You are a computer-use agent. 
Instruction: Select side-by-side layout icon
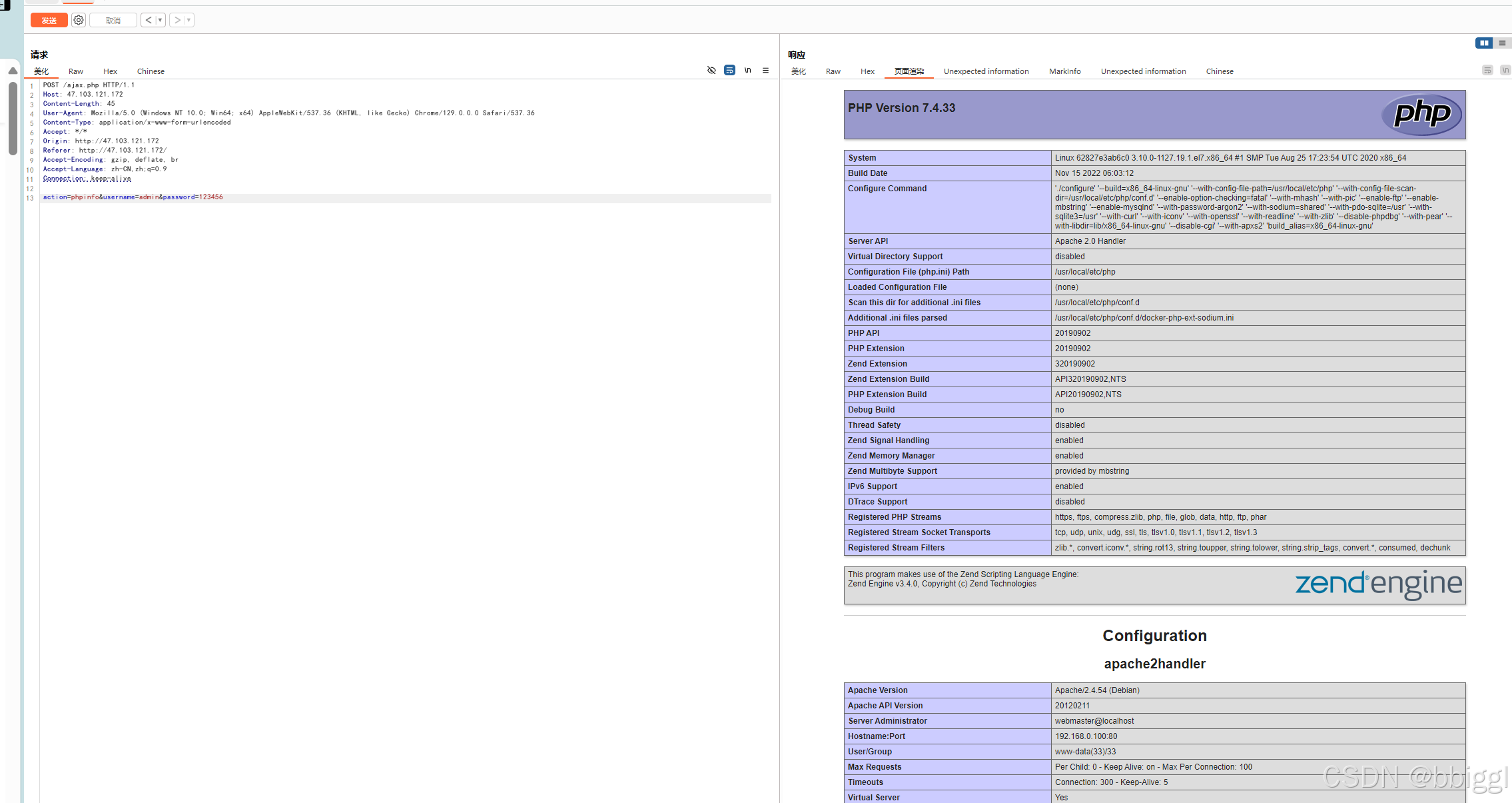pos(1484,43)
